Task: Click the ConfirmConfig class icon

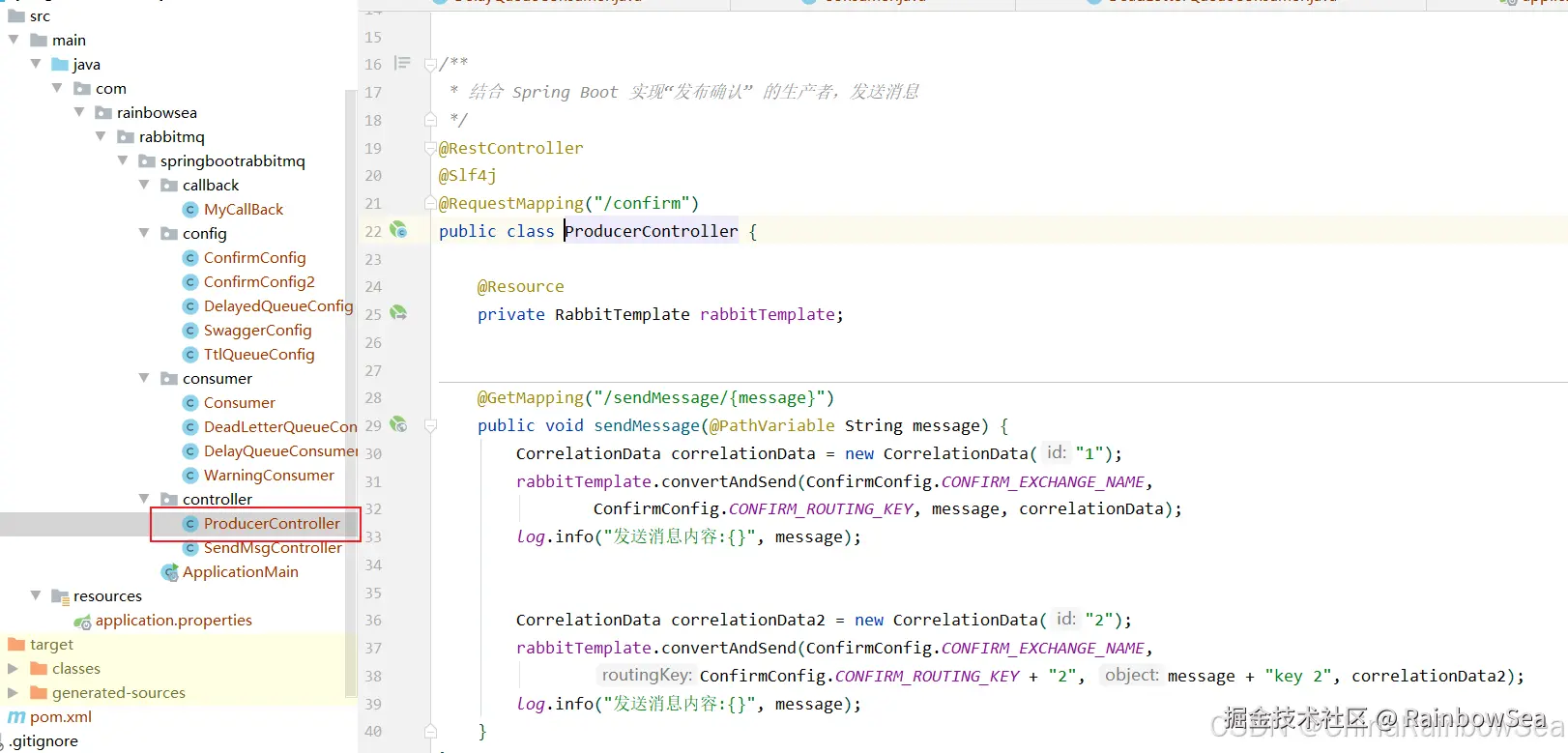Action: pyautogui.click(x=190, y=258)
